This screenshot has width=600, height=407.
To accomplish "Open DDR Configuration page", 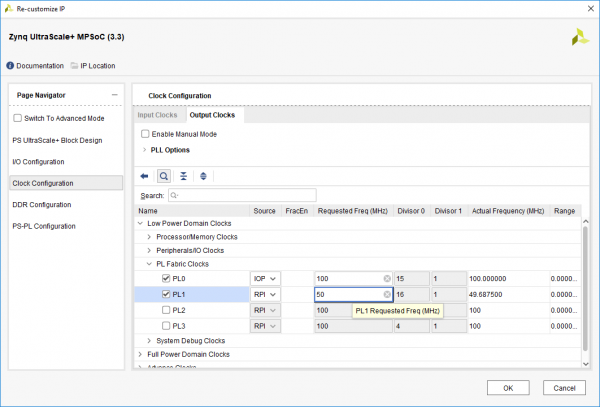I will coord(41,204).
